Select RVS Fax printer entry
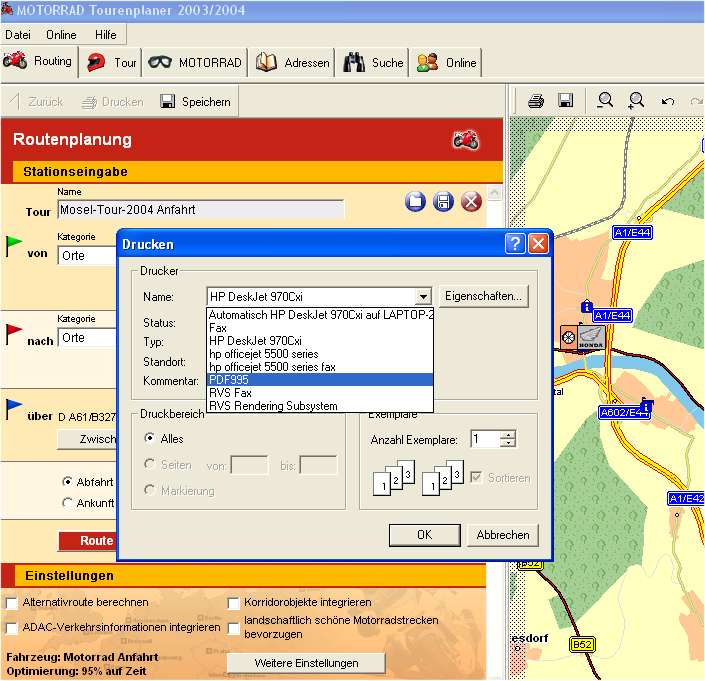705x681 pixels. 320,393
